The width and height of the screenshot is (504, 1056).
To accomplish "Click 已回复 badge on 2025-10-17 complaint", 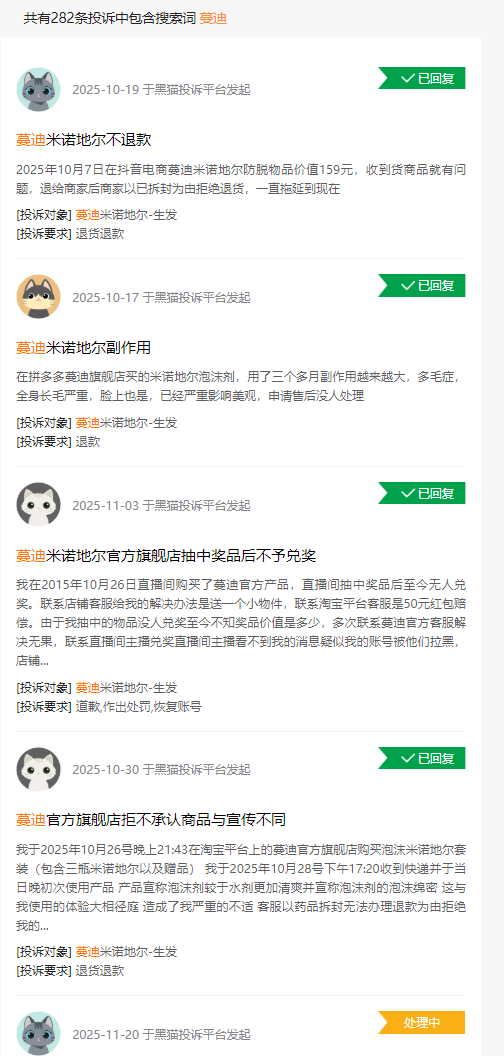I will [x=422, y=286].
